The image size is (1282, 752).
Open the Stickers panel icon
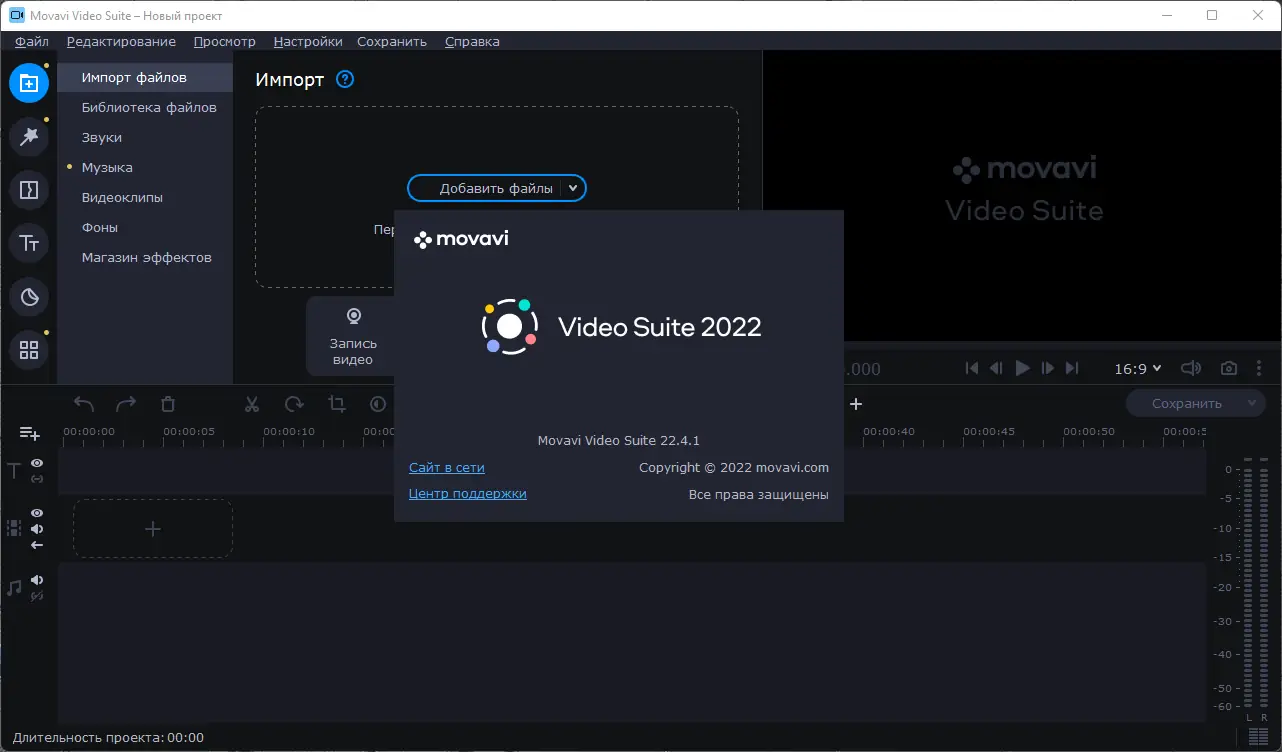[29, 296]
